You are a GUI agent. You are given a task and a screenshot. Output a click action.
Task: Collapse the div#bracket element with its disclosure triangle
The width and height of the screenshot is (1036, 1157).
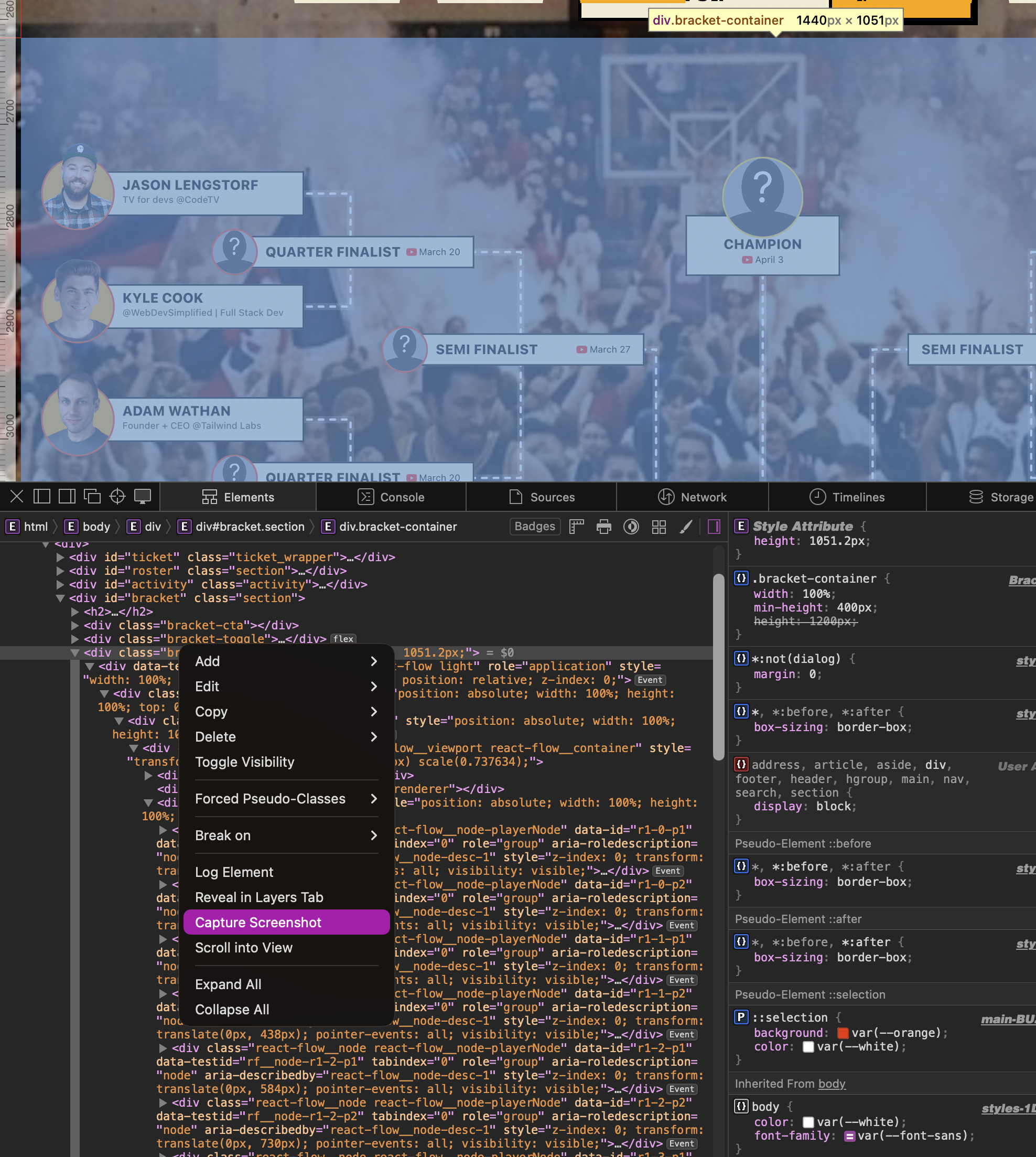pyautogui.click(x=61, y=598)
